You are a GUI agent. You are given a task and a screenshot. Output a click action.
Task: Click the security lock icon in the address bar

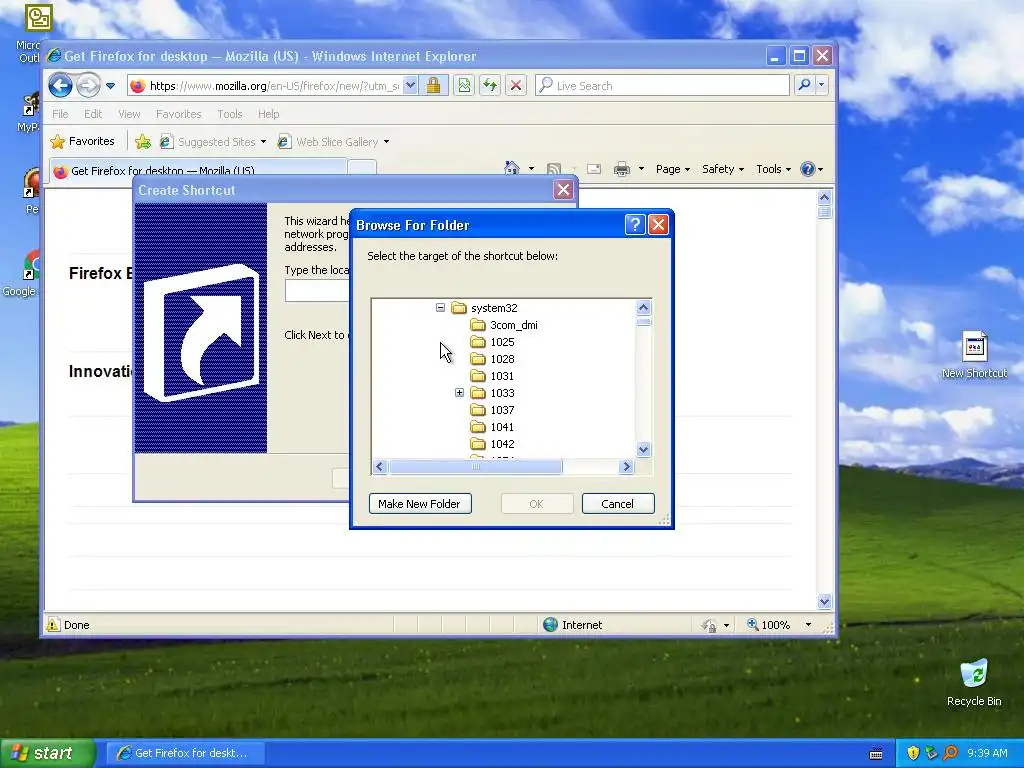[433, 86]
